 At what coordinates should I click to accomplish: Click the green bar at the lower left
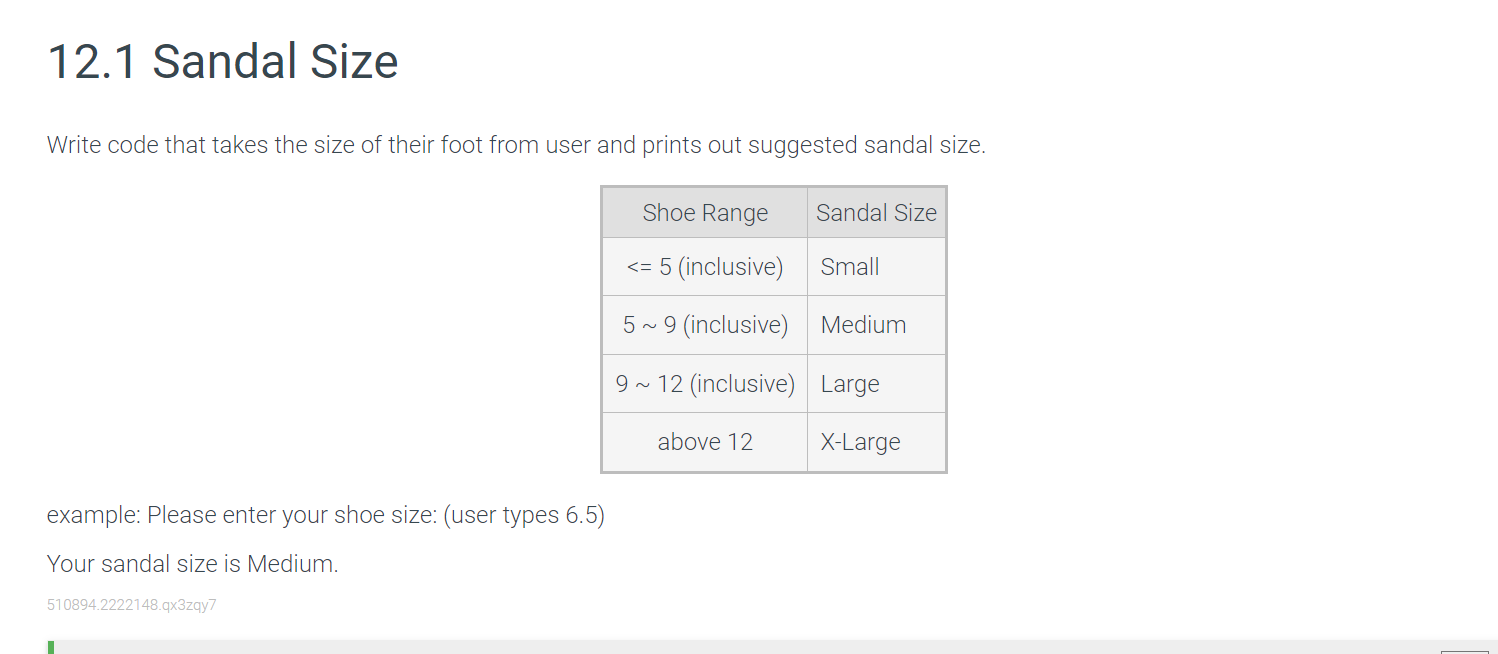[50, 647]
